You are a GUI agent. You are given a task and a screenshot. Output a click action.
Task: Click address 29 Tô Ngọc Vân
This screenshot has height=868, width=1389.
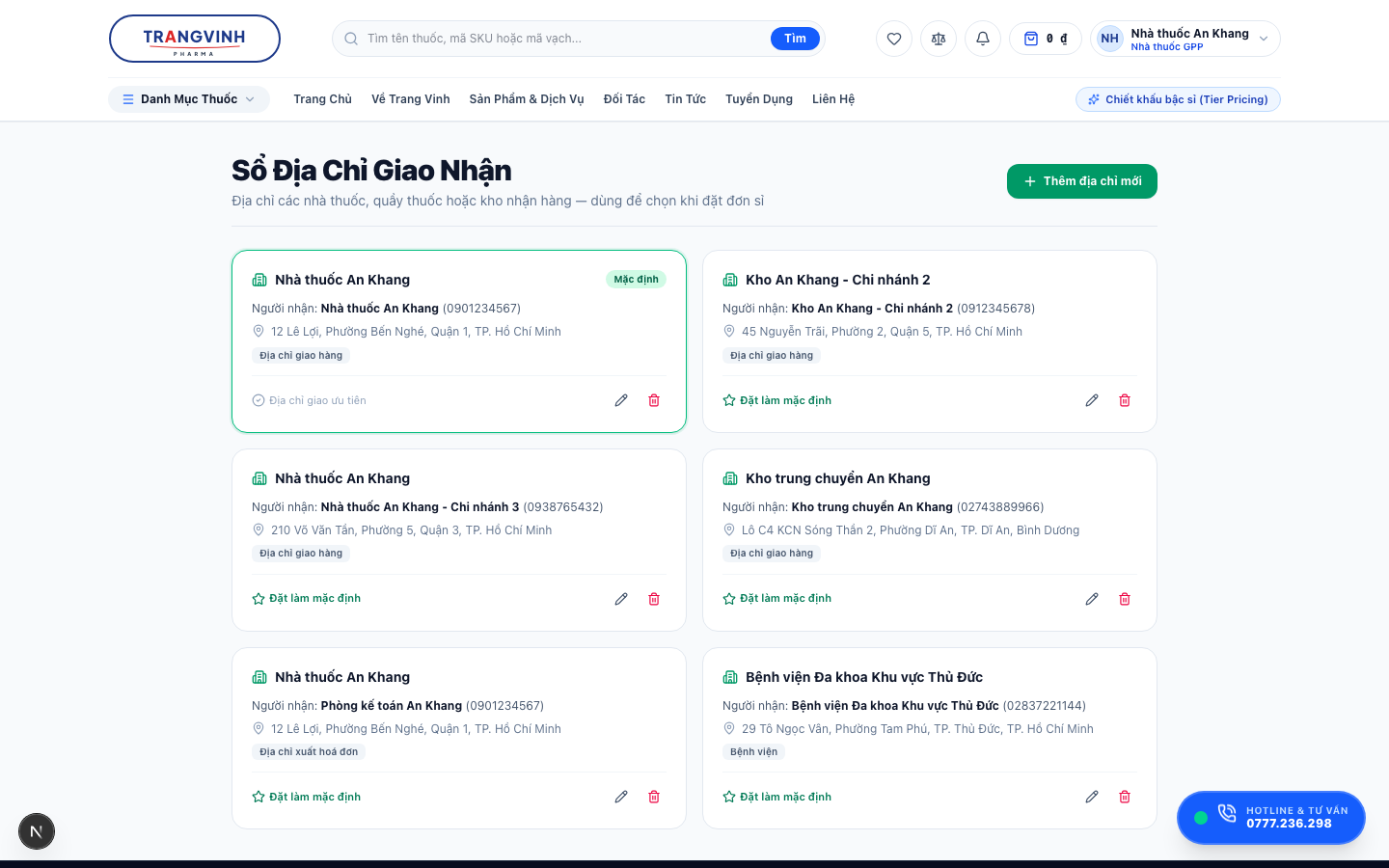(x=917, y=729)
